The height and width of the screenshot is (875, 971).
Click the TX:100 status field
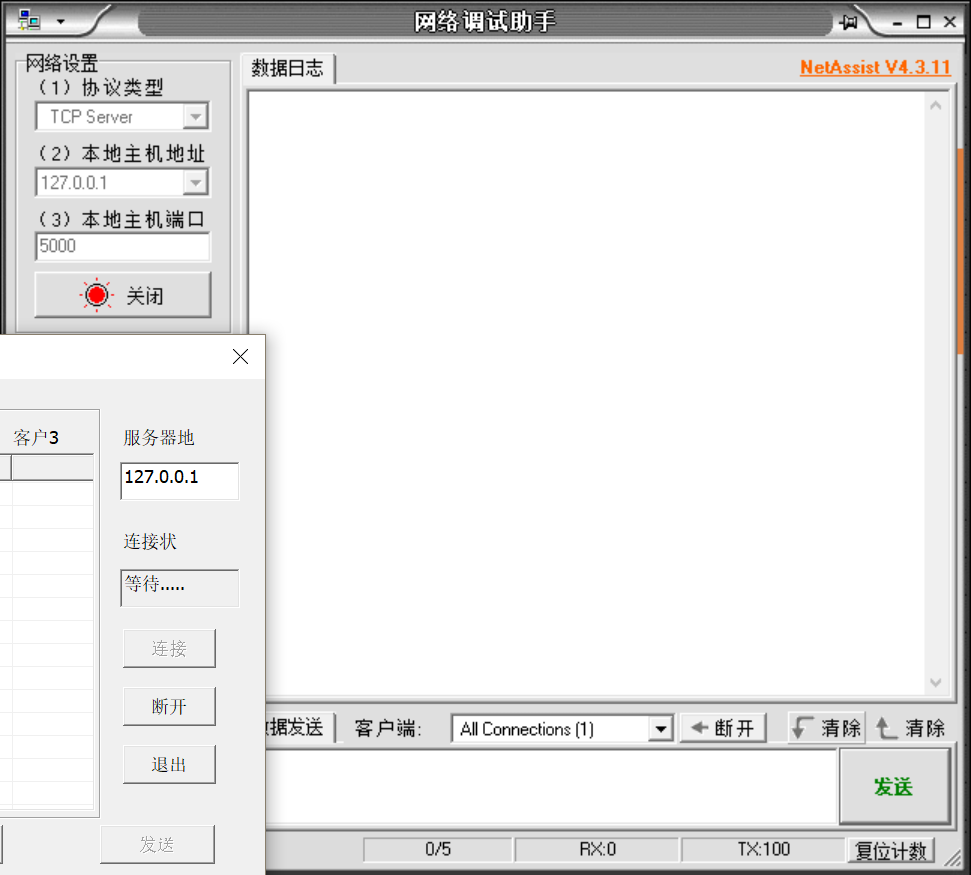pos(764,850)
